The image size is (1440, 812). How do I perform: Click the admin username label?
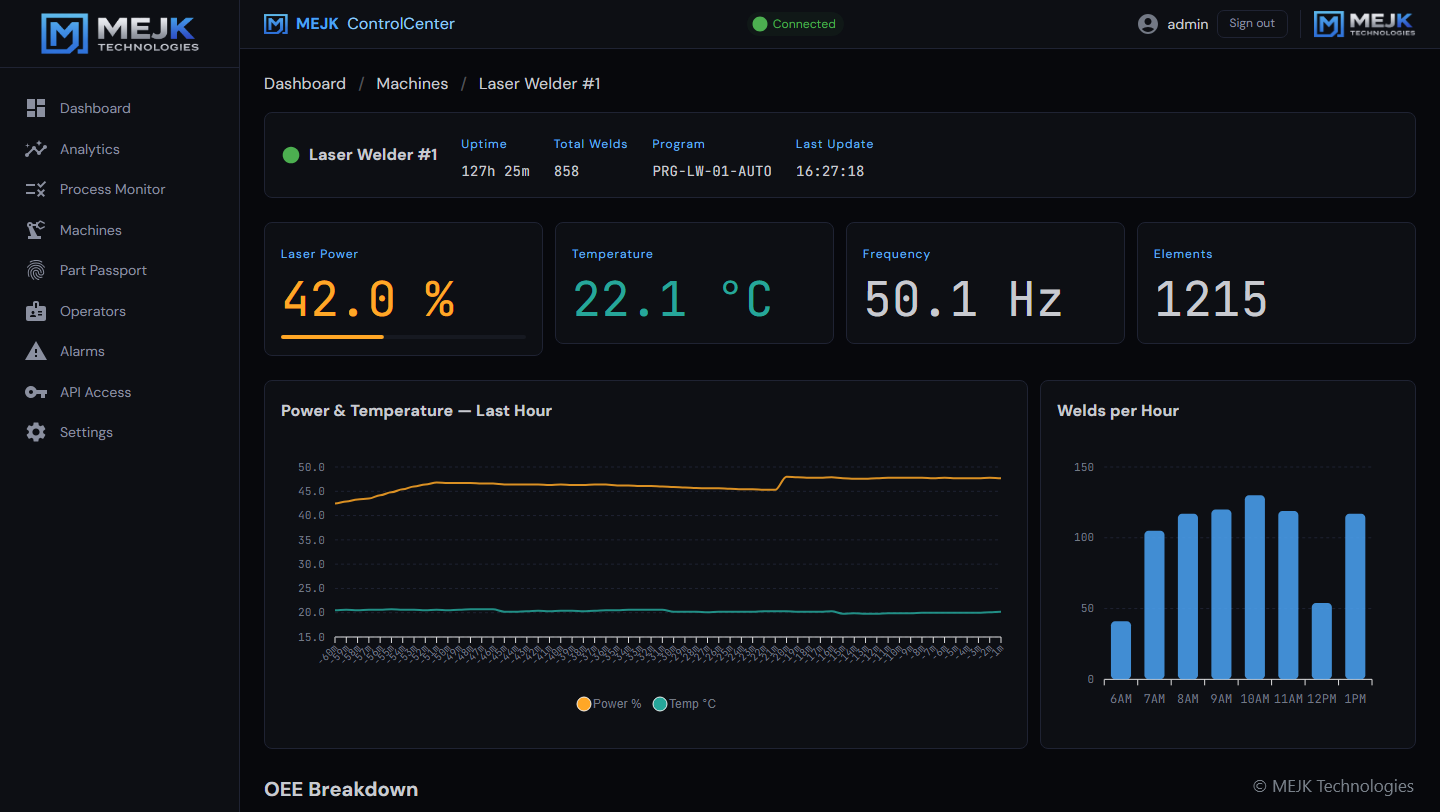[1188, 24]
